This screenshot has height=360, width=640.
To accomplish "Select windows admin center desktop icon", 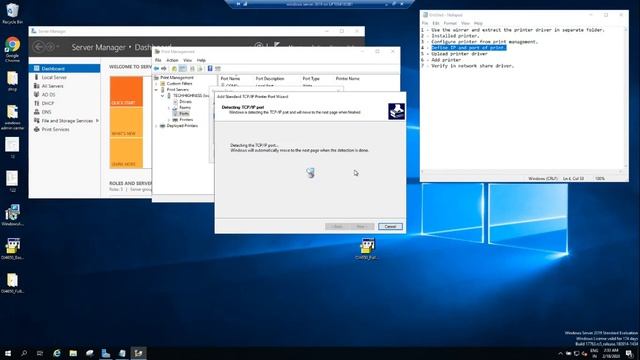I will tap(12, 118).
